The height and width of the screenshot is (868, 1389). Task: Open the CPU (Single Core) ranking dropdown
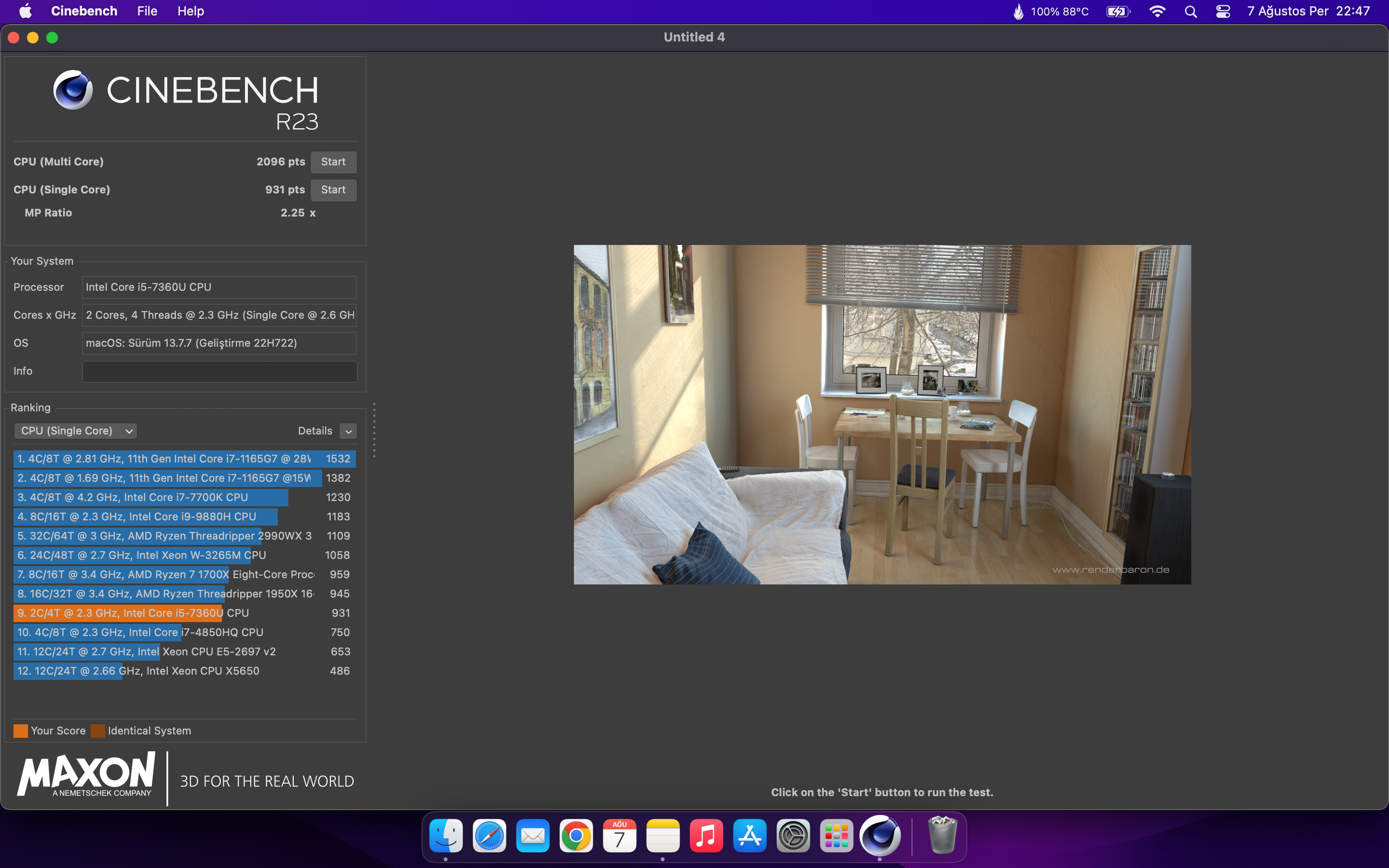coord(75,431)
